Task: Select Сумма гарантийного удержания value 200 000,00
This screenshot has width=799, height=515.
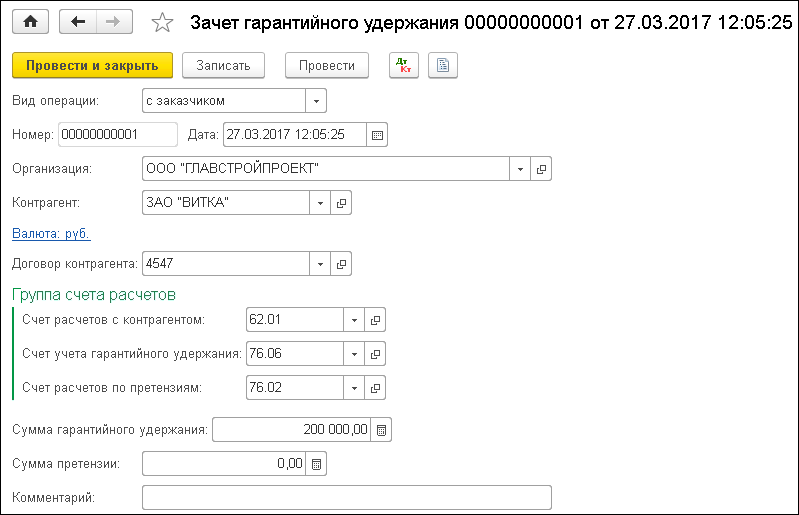Action: (x=291, y=430)
